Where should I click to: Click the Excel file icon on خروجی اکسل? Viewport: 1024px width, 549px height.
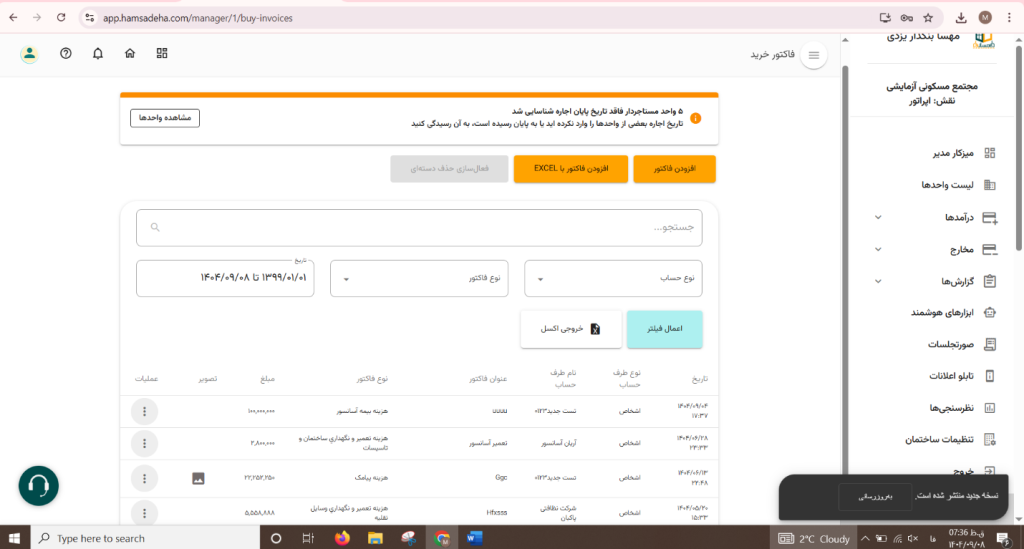(595, 328)
